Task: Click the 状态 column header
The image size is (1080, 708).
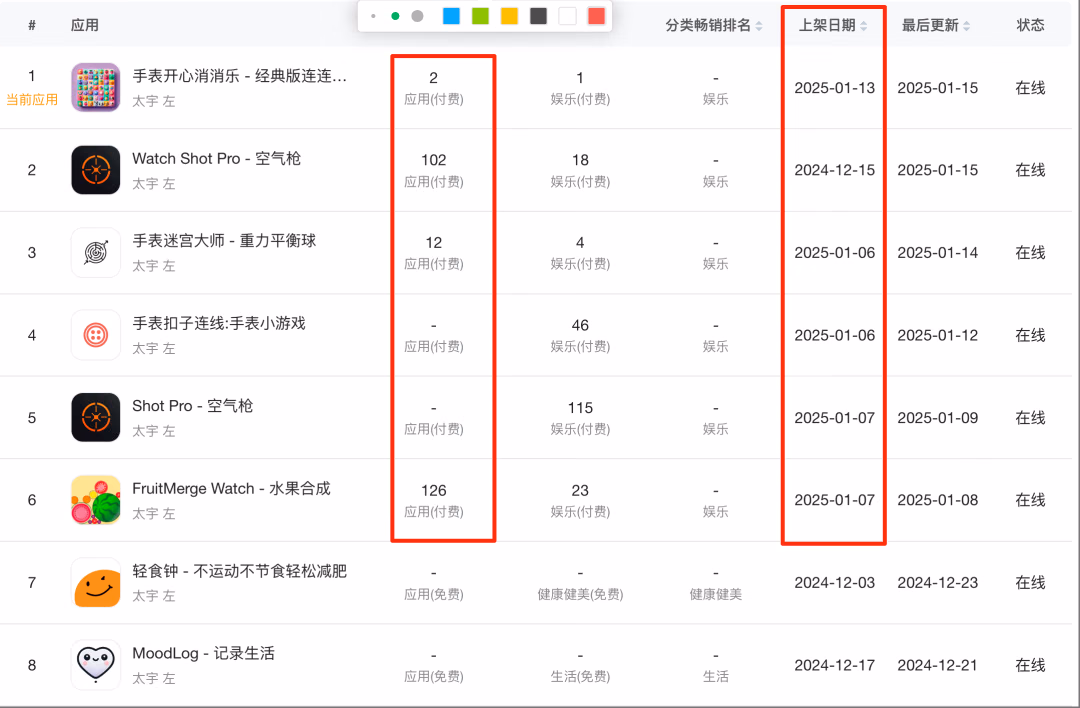Action: click(x=1030, y=25)
